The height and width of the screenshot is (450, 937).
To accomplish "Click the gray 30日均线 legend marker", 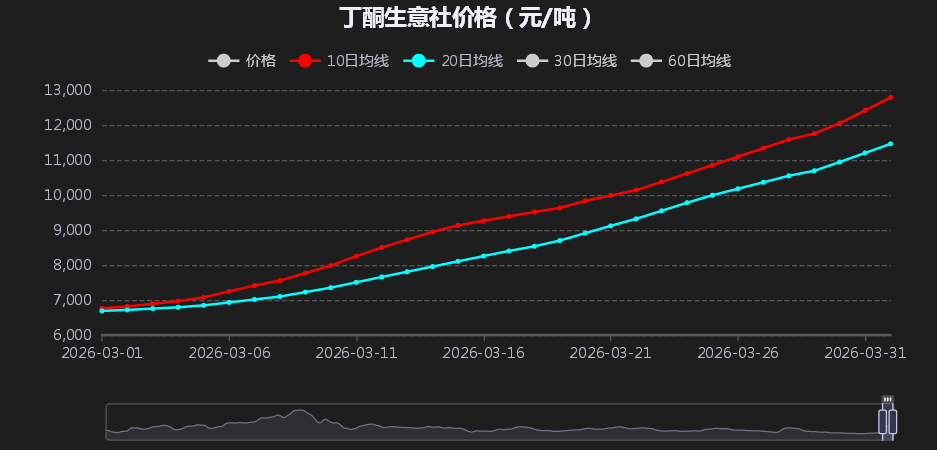I will click(532, 61).
